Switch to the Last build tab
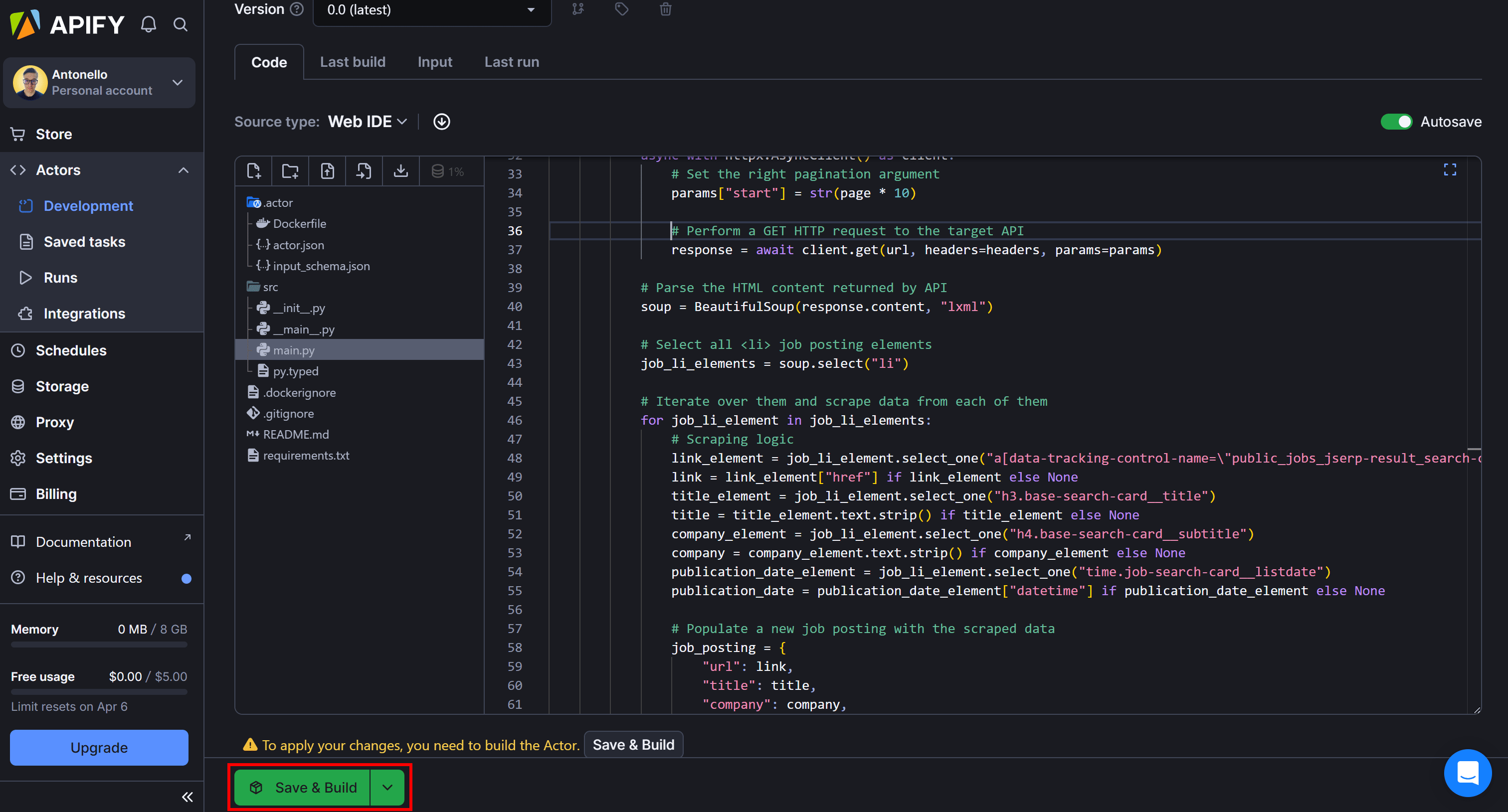Viewport: 1508px width, 812px height. (353, 61)
